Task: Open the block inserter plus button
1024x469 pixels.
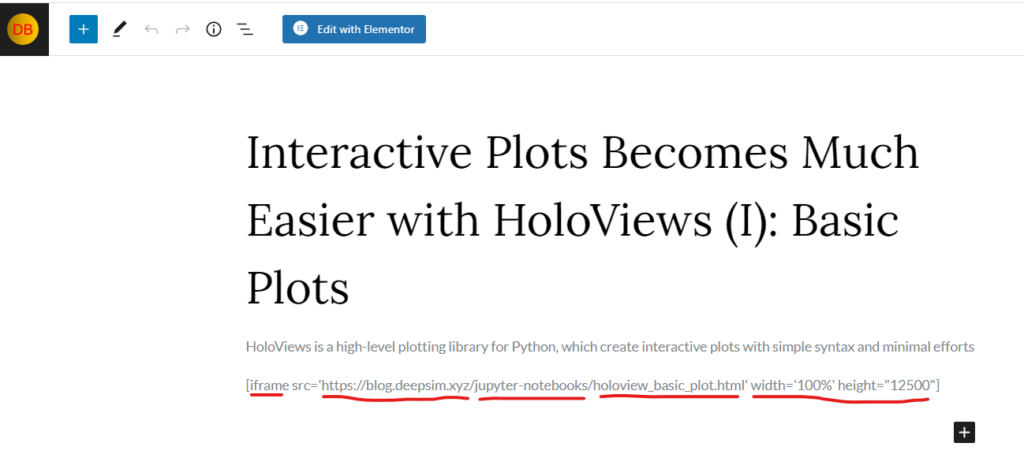Action: [84, 29]
